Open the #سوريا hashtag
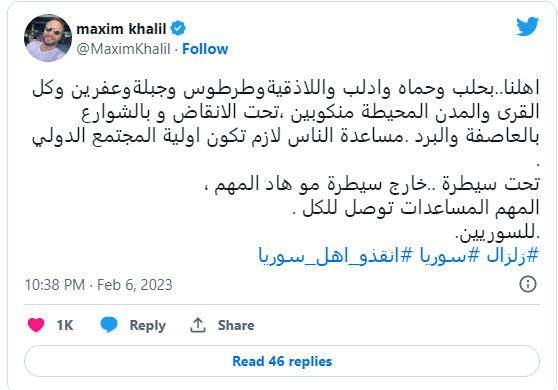 [x=450, y=255]
